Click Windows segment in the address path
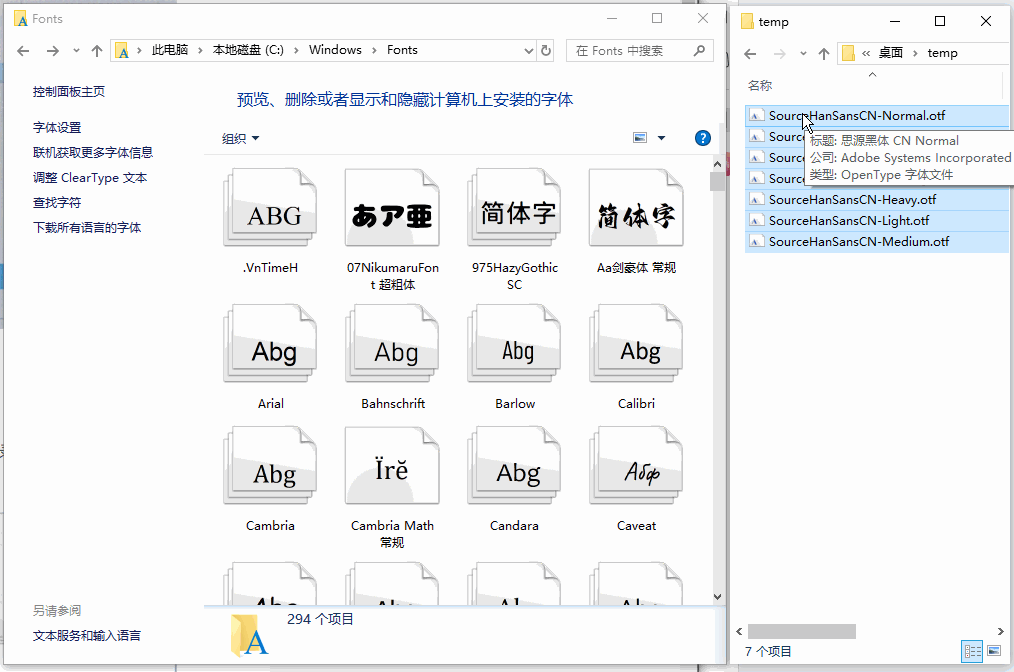This screenshot has height=672, width=1014. pos(335,50)
